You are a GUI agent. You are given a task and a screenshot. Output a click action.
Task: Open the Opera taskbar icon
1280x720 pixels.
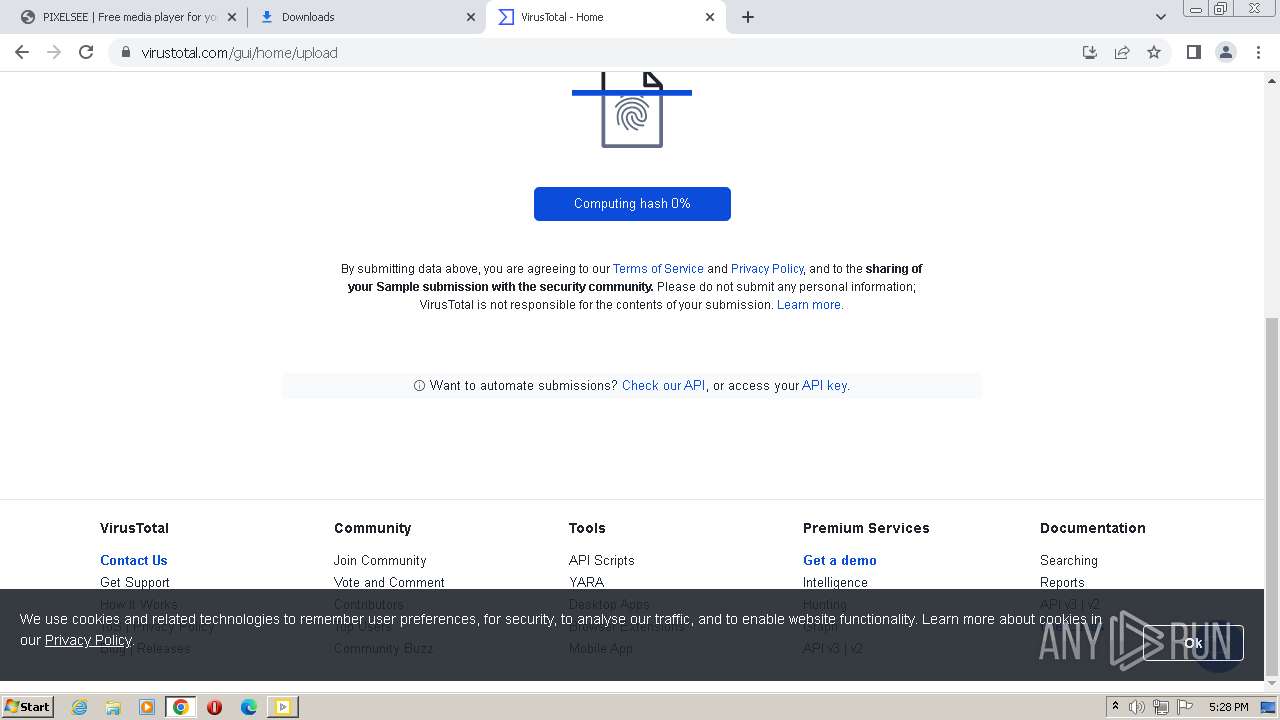(x=214, y=707)
